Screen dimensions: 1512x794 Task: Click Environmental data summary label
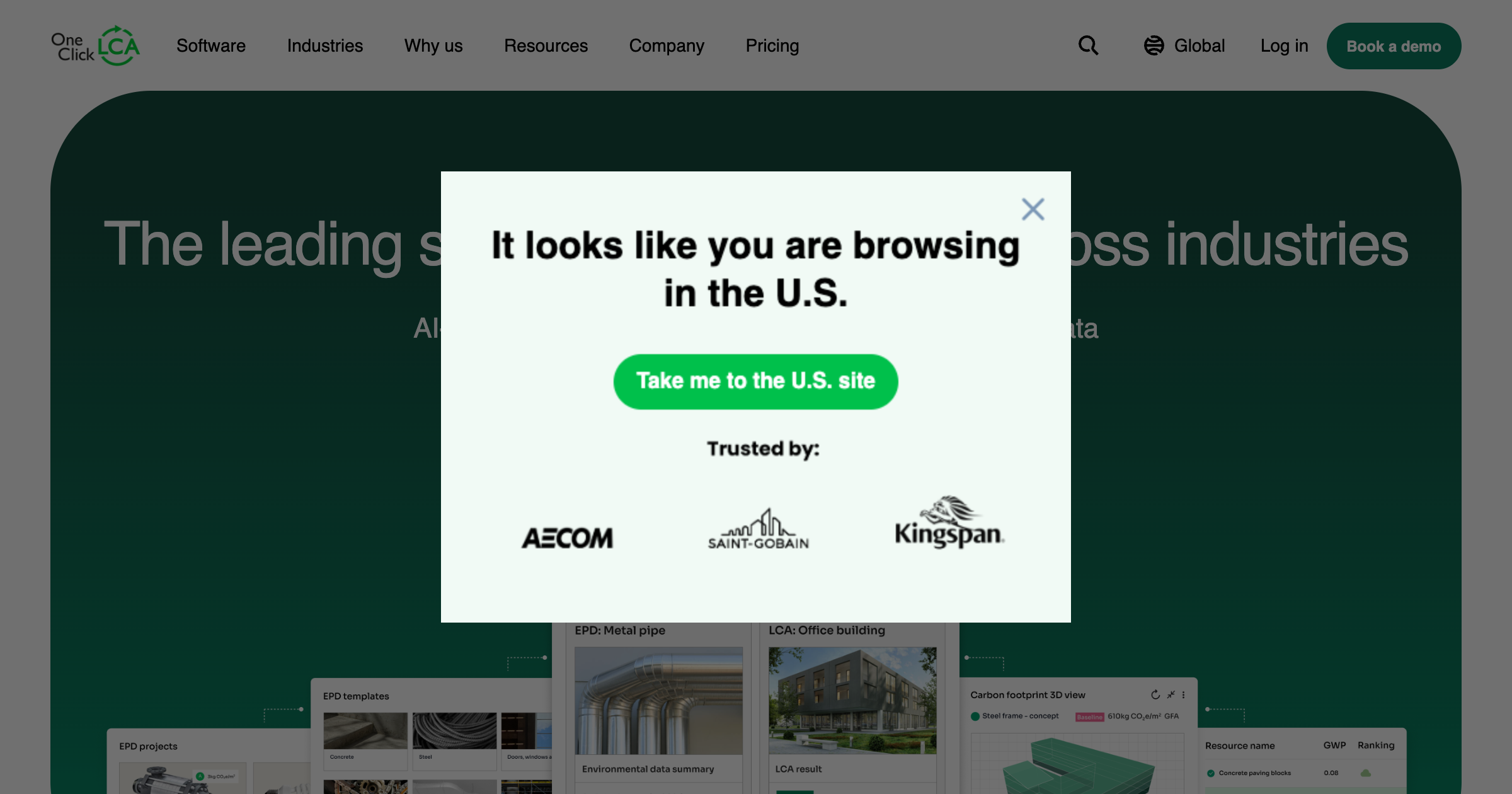click(x=648, y=769)
